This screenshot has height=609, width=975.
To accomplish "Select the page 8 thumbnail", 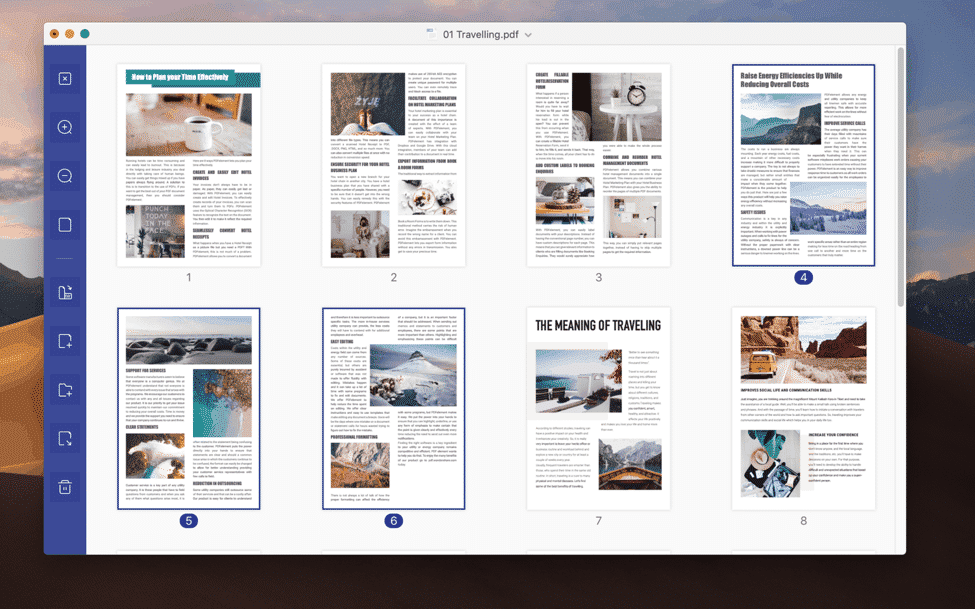I will point(802,408).
